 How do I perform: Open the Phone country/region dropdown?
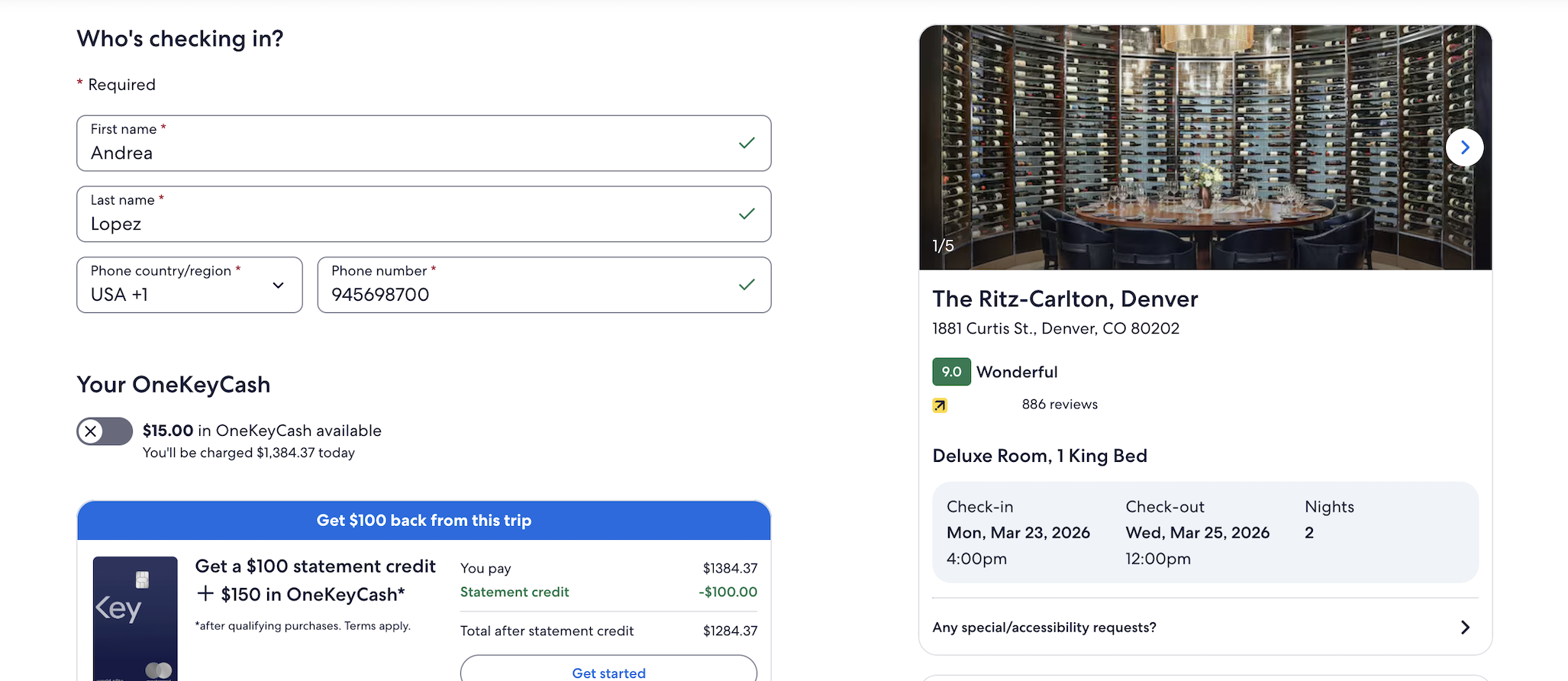(x=189, y=285)
